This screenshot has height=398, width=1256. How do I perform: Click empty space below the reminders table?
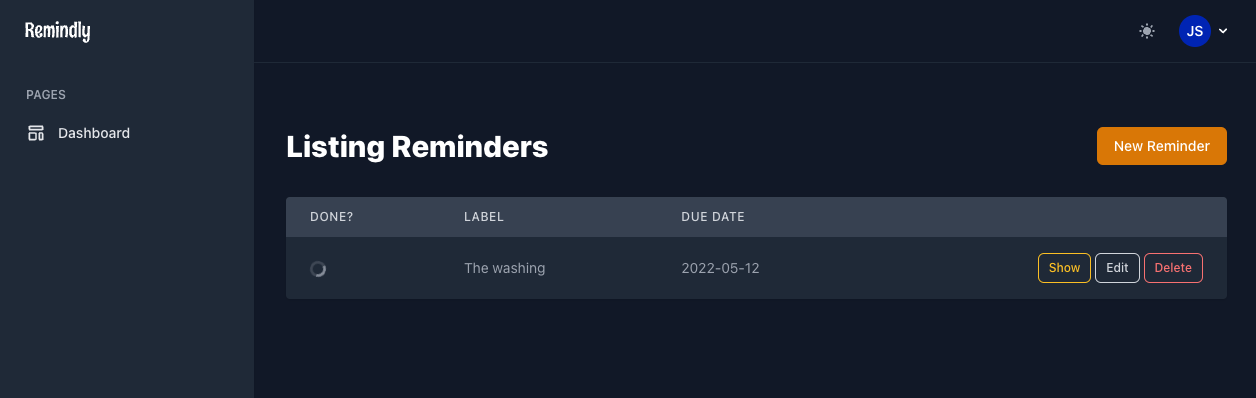click(756, 348)
